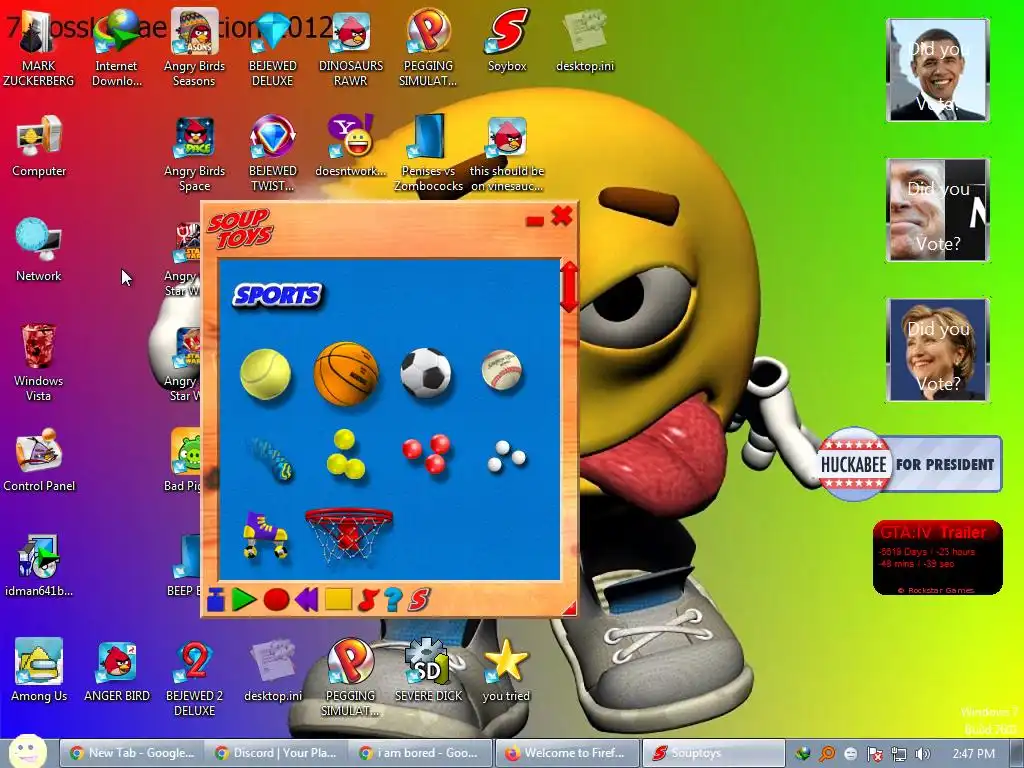Click the SPORTS category heading
Screen dimensions: 1024x768
click(x=278, y=295)
